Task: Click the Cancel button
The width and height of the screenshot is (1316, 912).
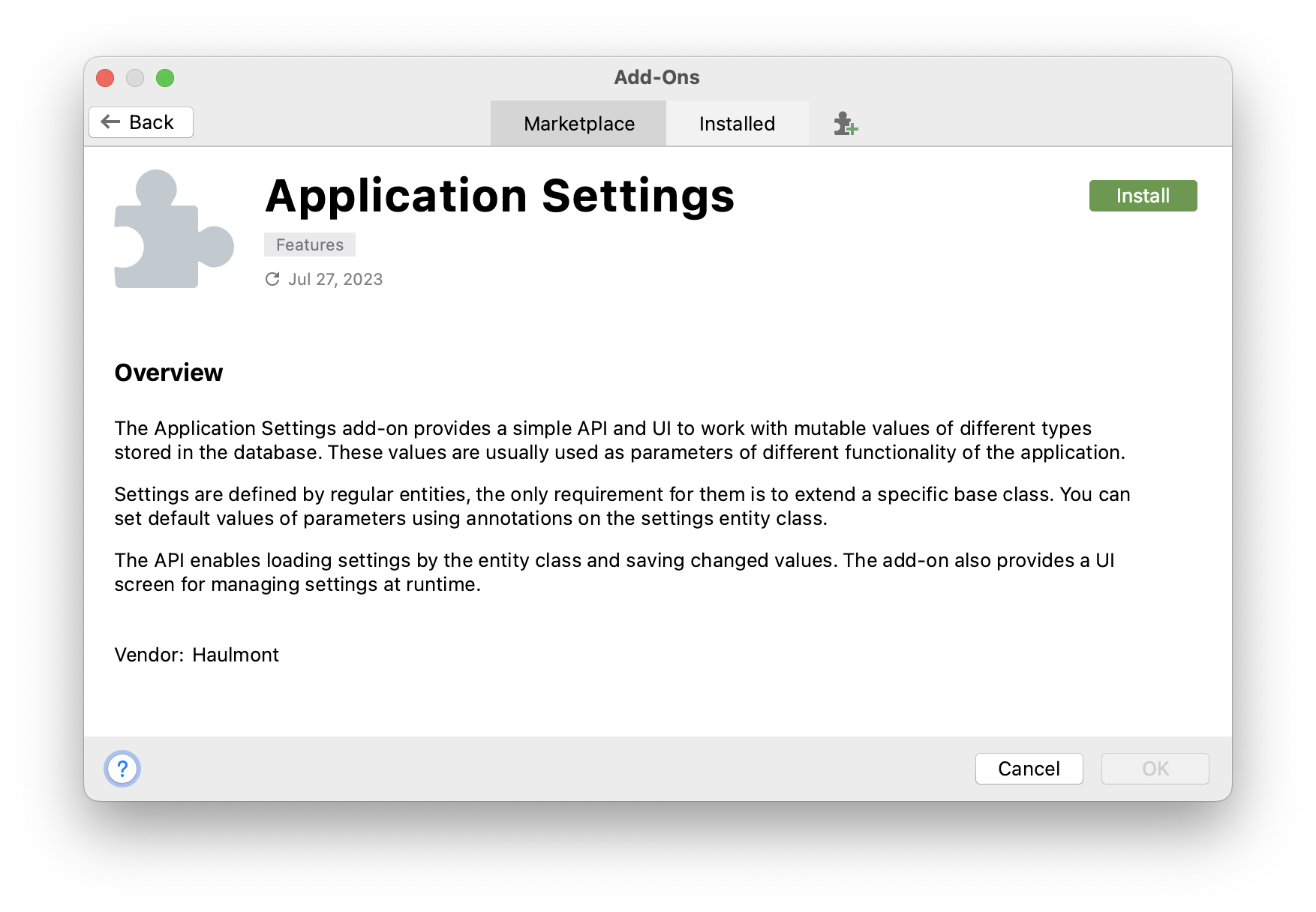Action: (1029, 769)
